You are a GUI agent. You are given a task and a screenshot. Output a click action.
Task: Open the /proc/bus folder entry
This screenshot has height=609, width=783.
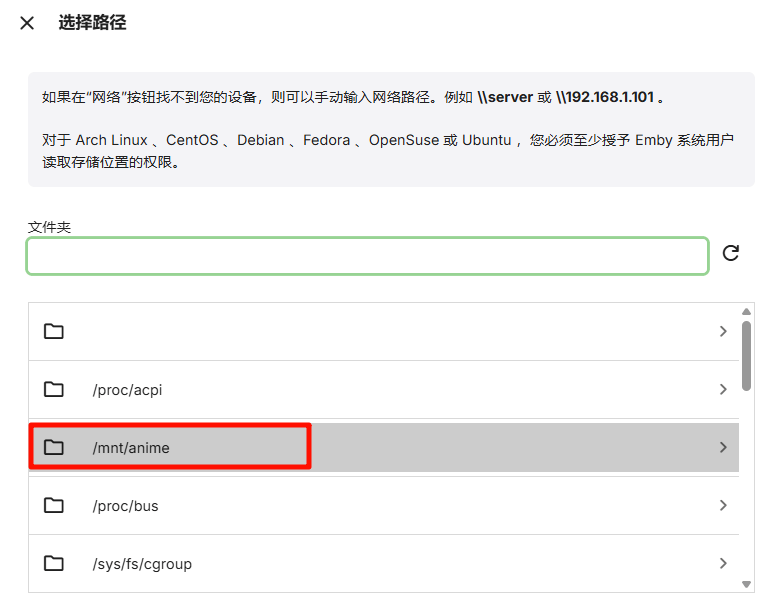pos(125,506)
